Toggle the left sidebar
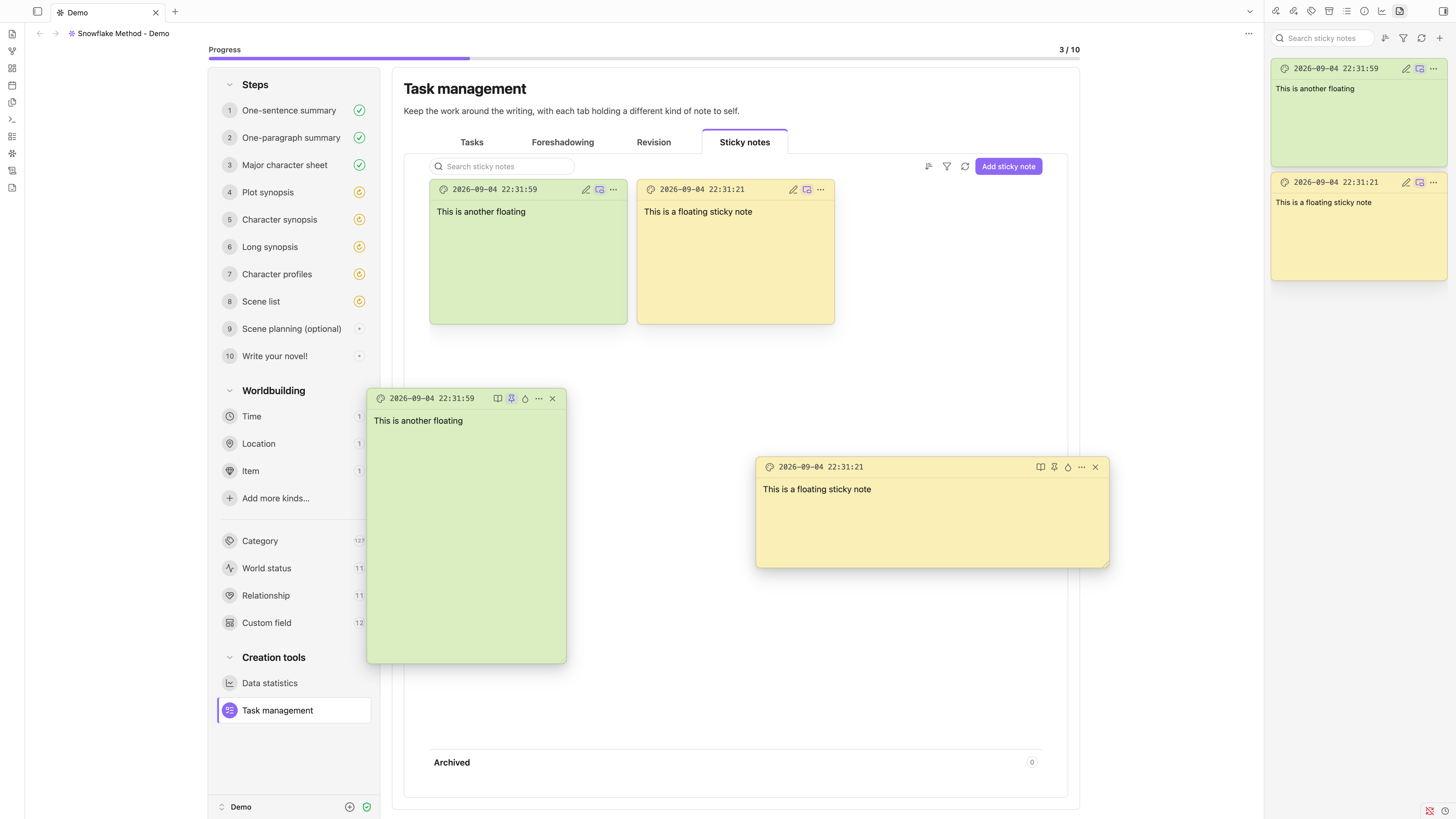 pos(37,11)
